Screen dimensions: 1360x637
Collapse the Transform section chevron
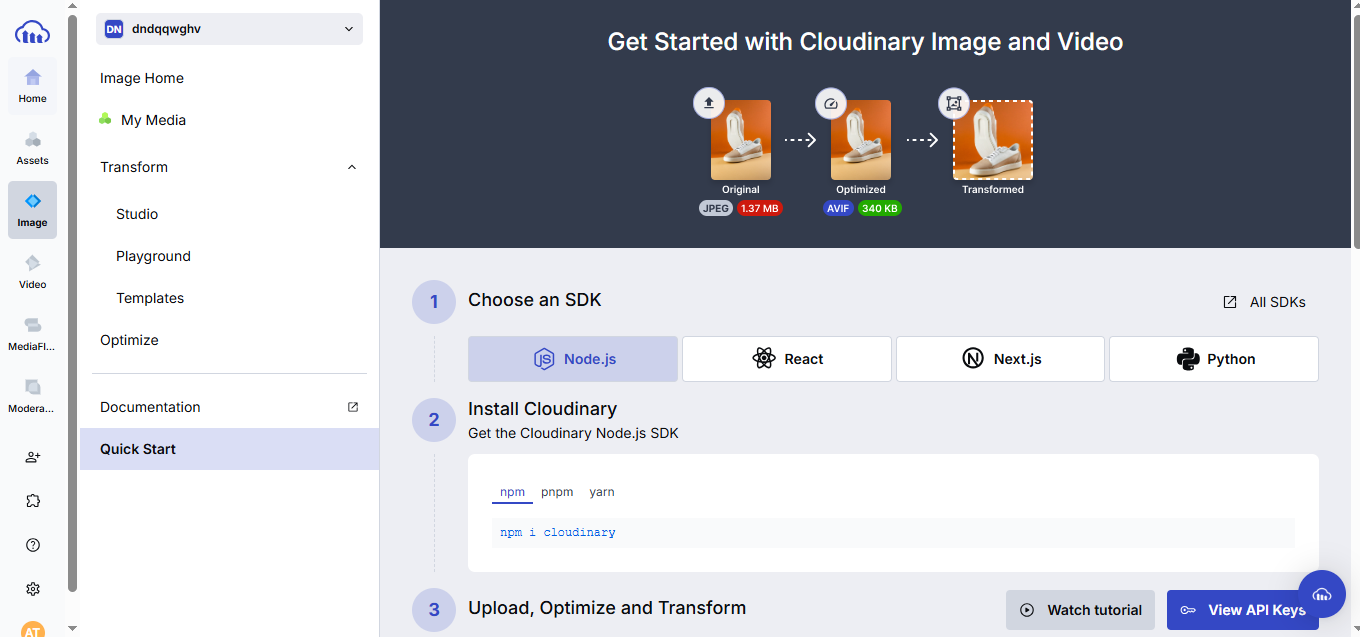351,167
